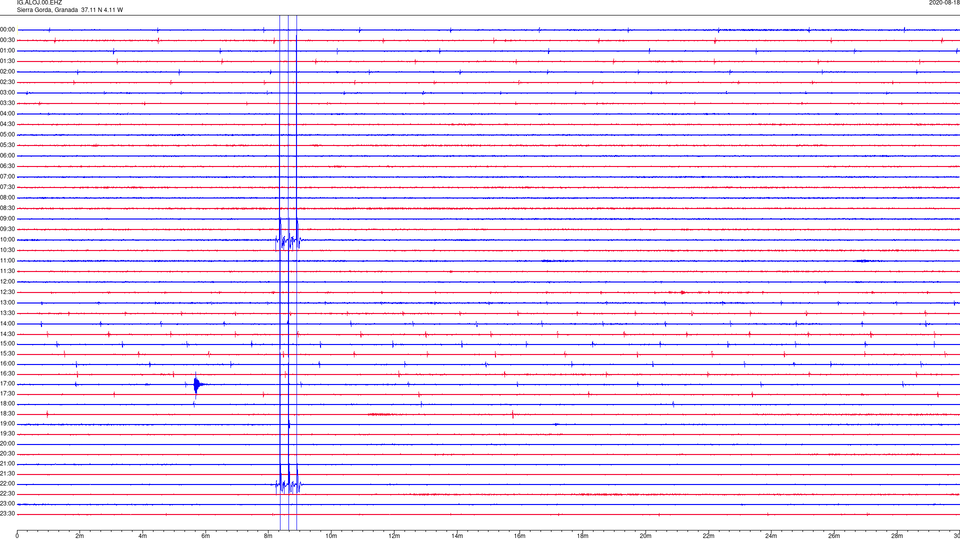Screen dimensions: 960x540
Task: Select the 08:30 trace time label
Action: (x=7, y=208)
